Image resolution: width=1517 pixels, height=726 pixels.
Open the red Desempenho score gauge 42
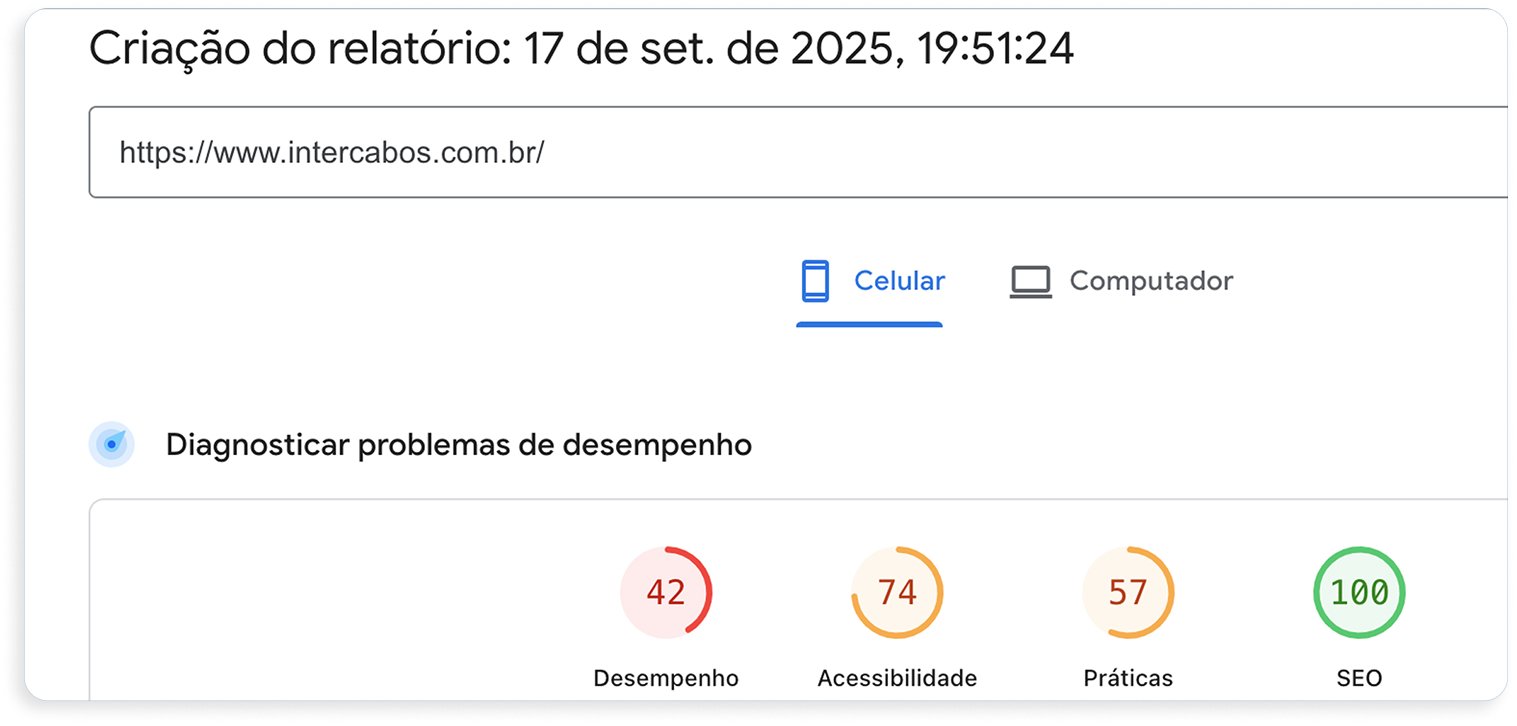point(666,593)
